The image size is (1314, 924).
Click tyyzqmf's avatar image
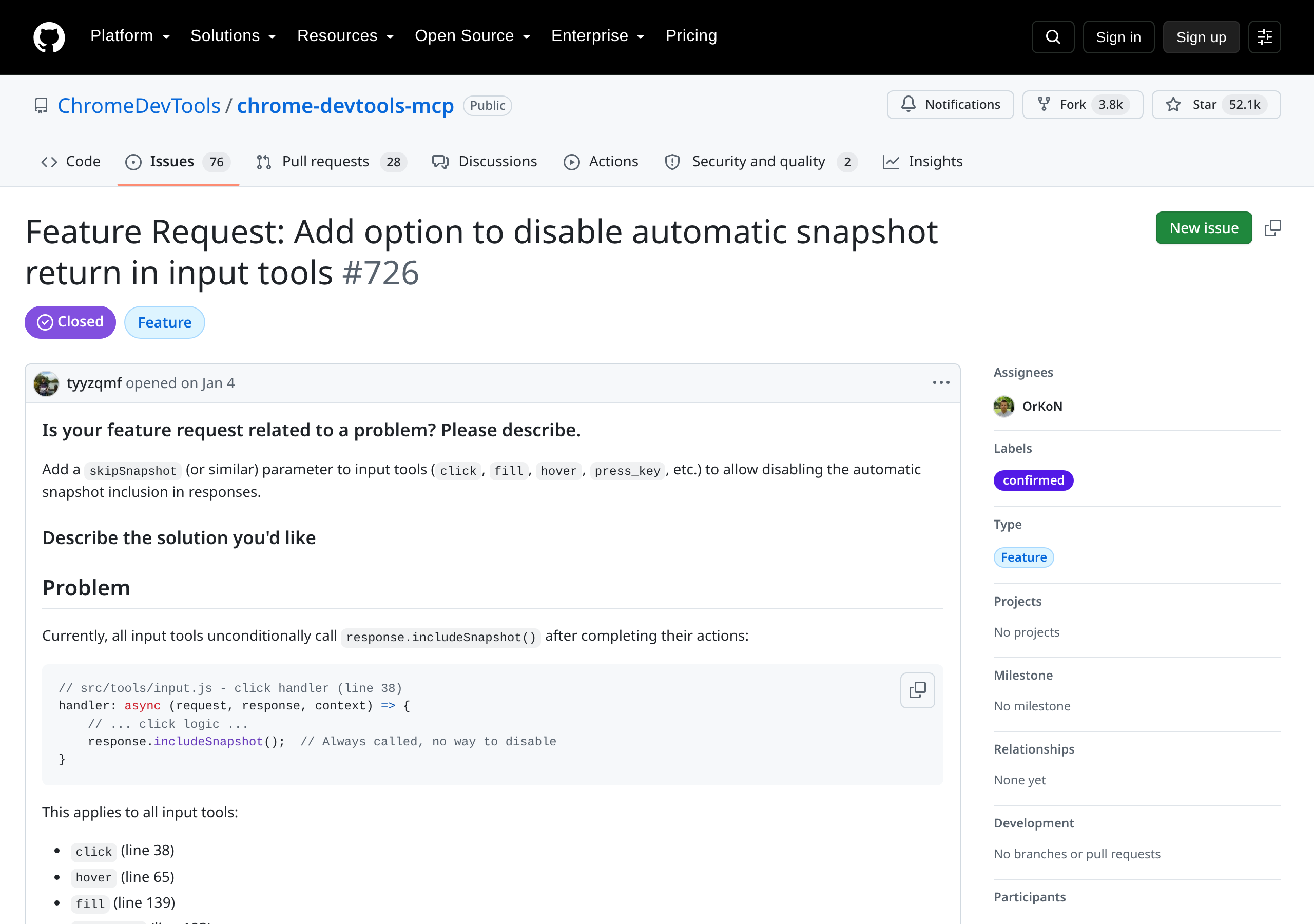(46, 383)
